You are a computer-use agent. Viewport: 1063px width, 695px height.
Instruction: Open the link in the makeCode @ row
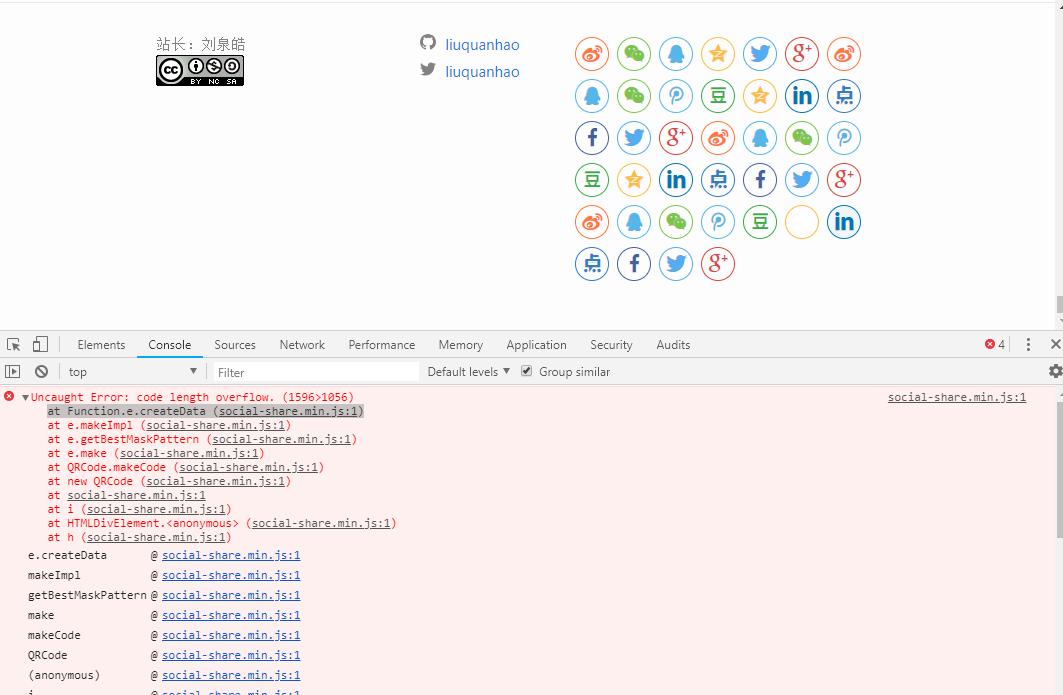tap(231, 635)
